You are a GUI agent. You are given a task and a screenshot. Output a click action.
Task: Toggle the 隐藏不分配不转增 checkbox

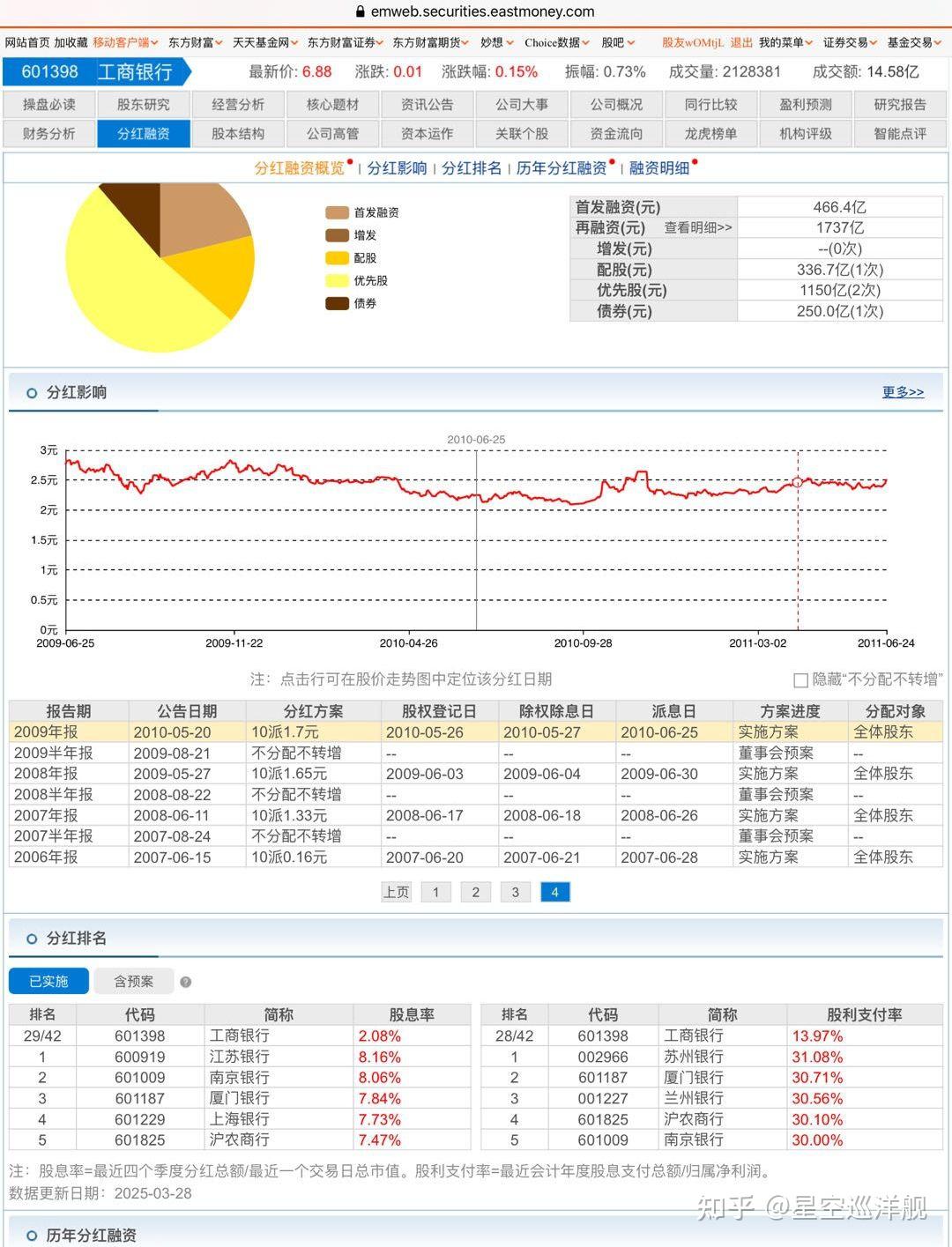[x=800, y=680]
